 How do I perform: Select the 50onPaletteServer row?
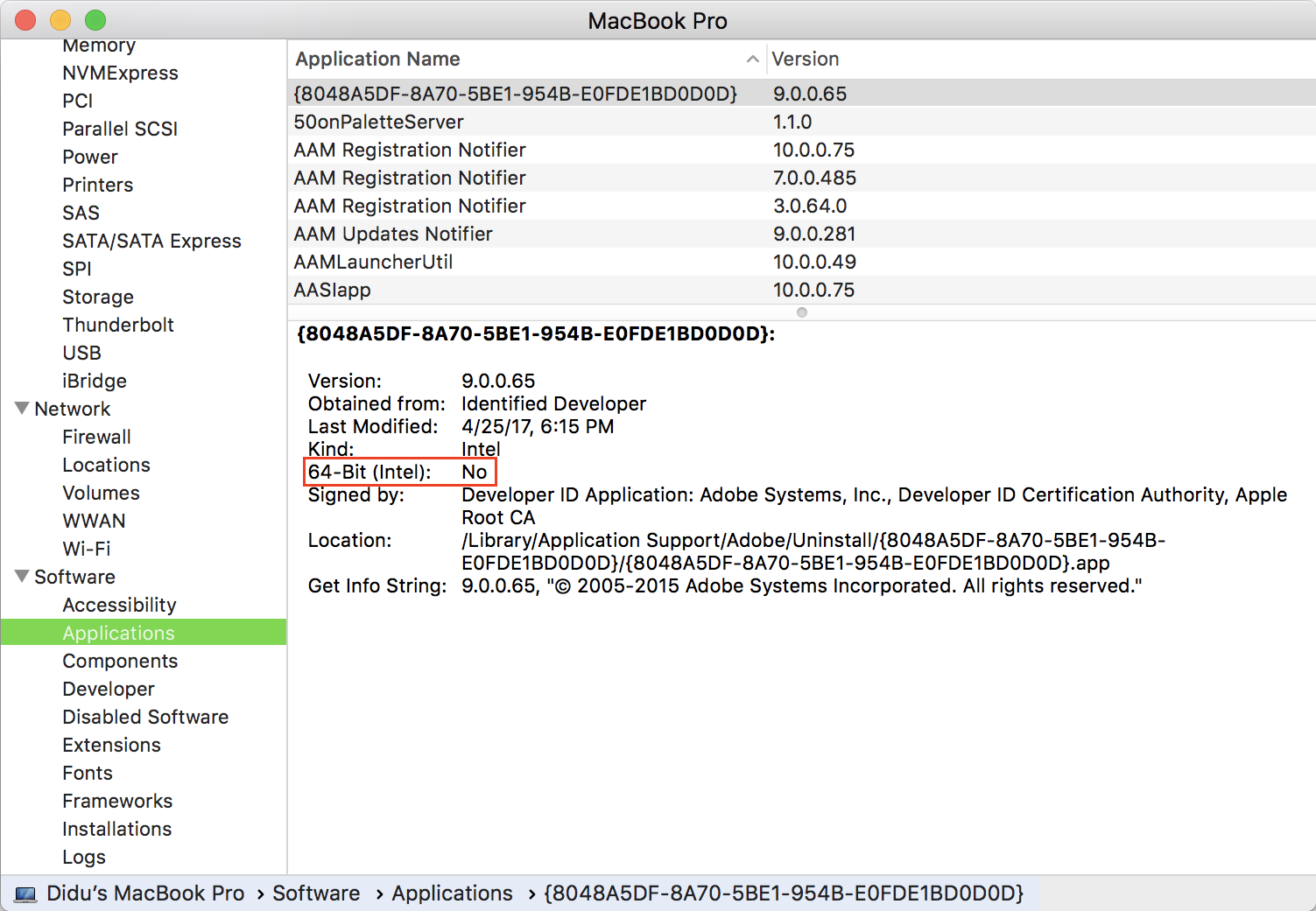pos(801,122)
